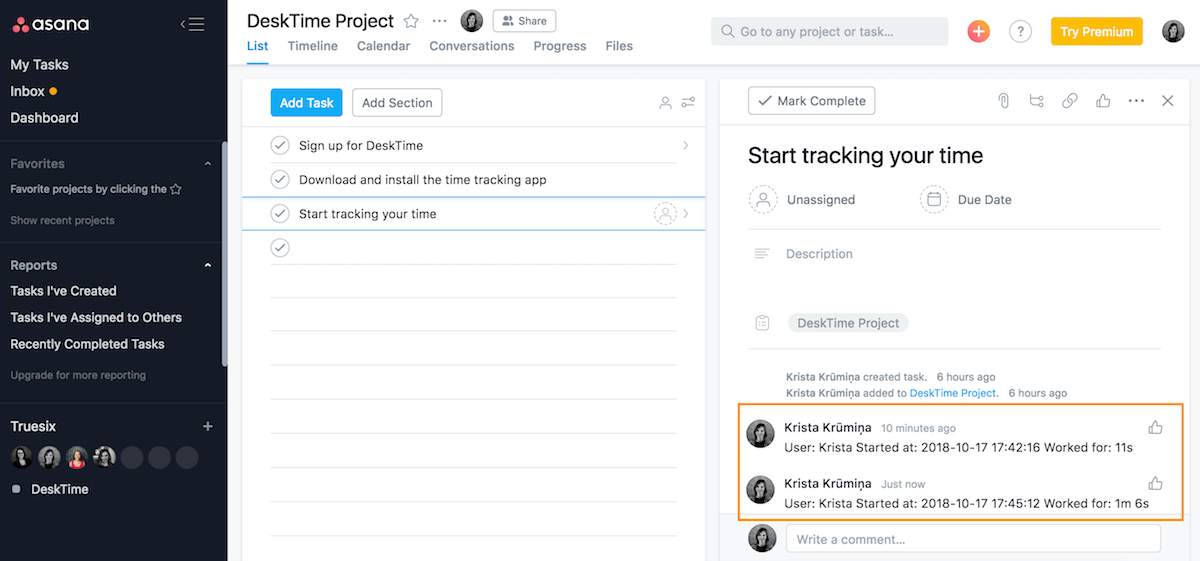Open the Files tab

tap(619, 46)
